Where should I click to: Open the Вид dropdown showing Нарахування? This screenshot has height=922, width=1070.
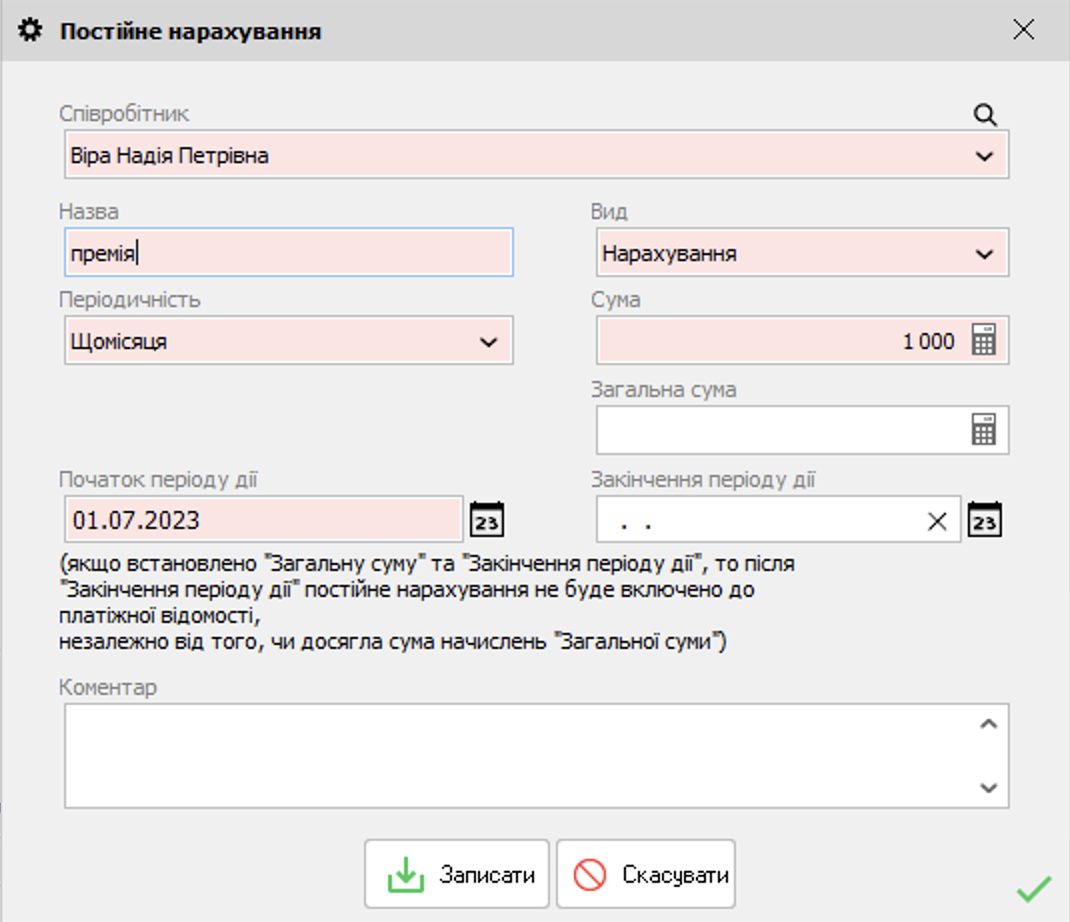(x=984, y=254)
